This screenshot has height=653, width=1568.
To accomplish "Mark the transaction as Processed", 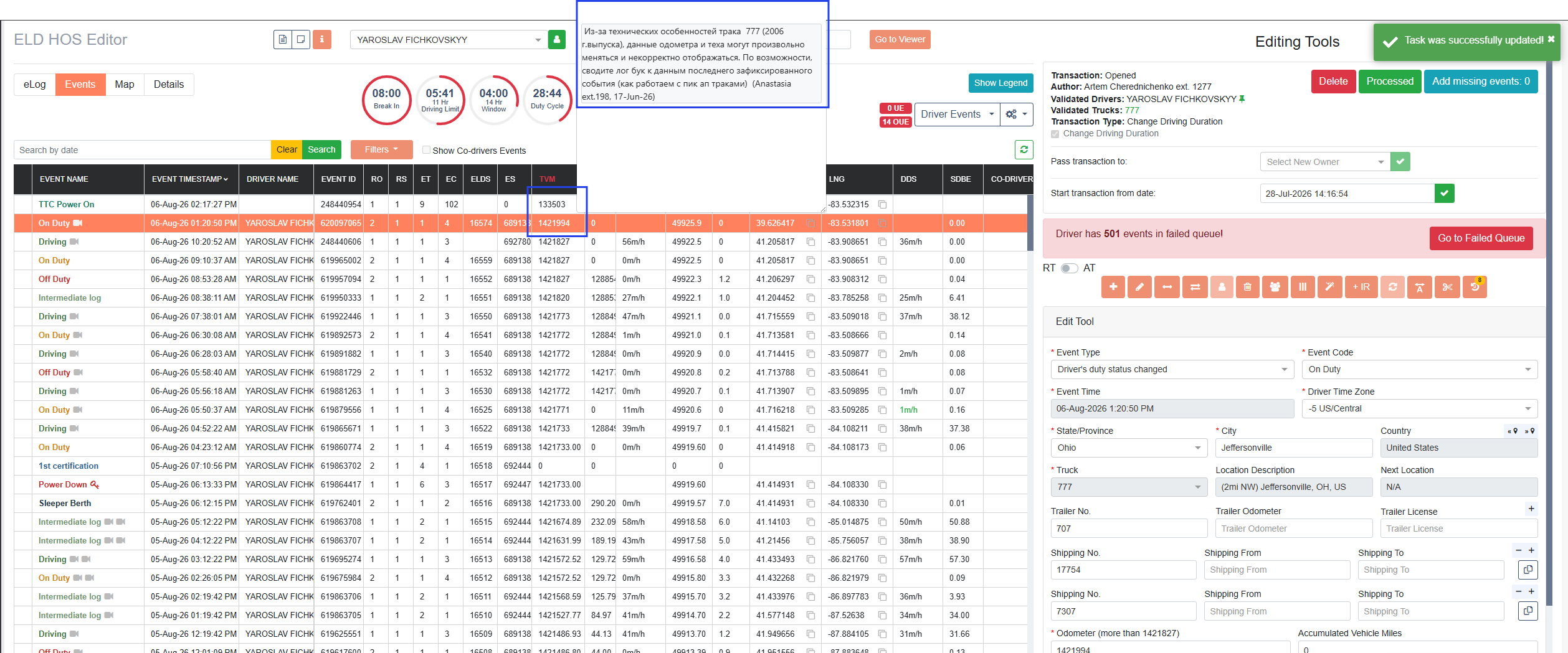I will click(x=1390, y=82).
